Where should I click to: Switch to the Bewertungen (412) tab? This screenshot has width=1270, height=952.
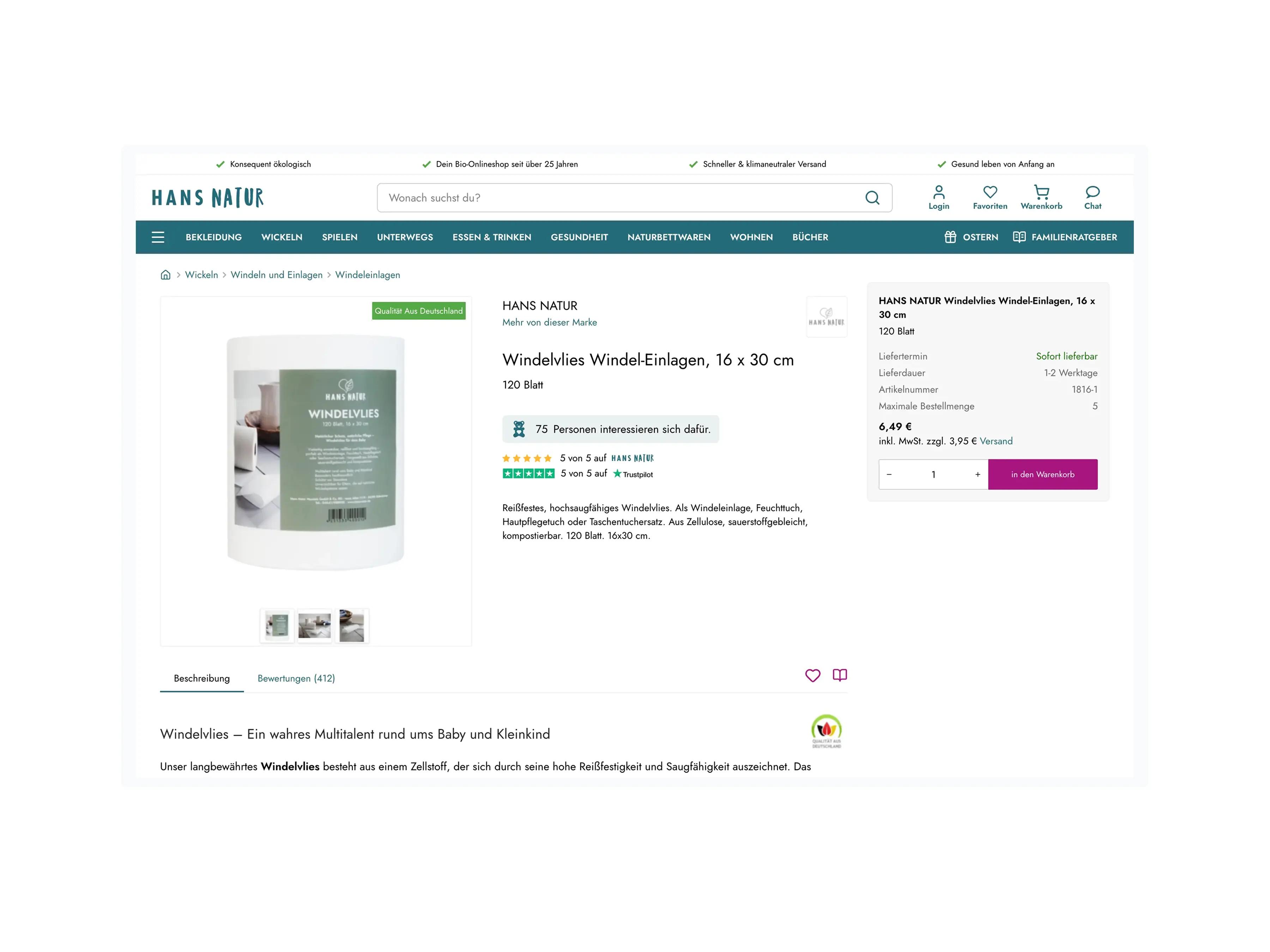(296, 678)
